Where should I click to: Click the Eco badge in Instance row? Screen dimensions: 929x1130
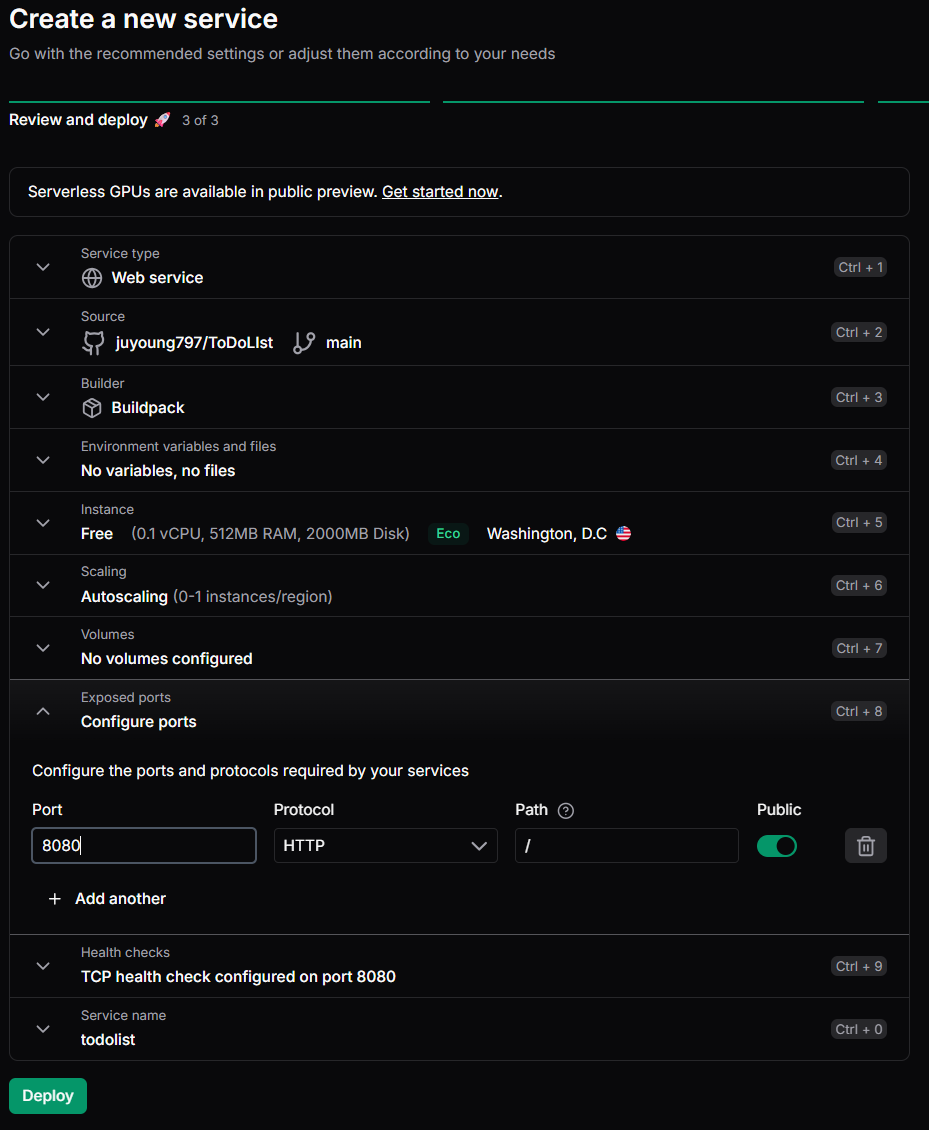point(448,534)
